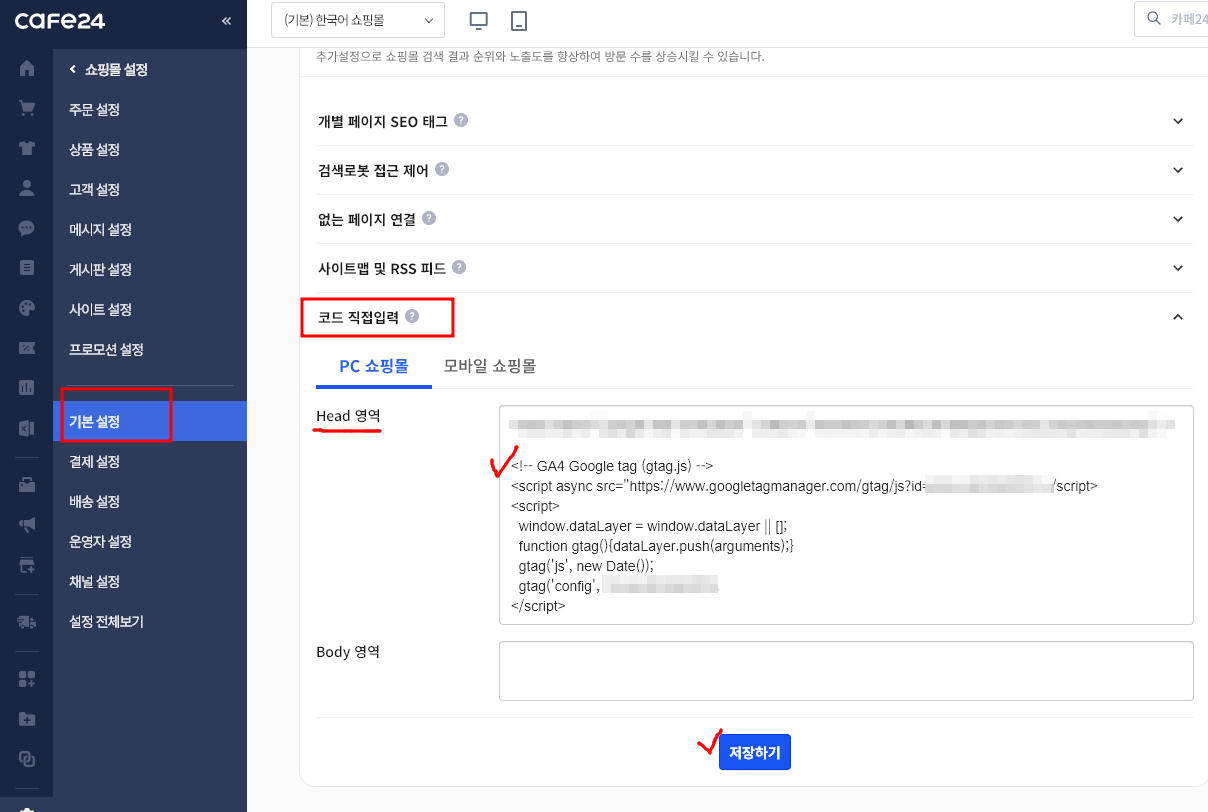Image resolution: width=1208 pixels, height=812 pixels.
Task: Select the PC 쇼핑몰 tab
Action: (x=373, y=366)
